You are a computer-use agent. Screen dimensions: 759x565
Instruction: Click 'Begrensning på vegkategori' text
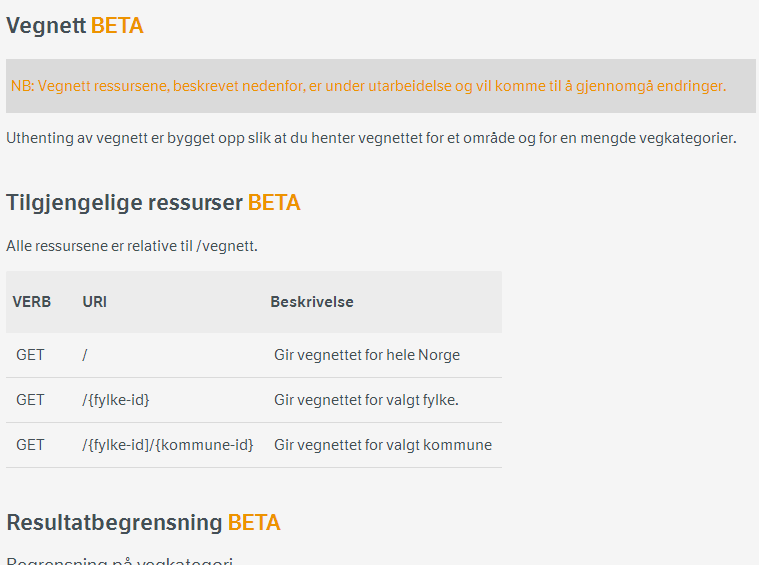click(120, 561)
